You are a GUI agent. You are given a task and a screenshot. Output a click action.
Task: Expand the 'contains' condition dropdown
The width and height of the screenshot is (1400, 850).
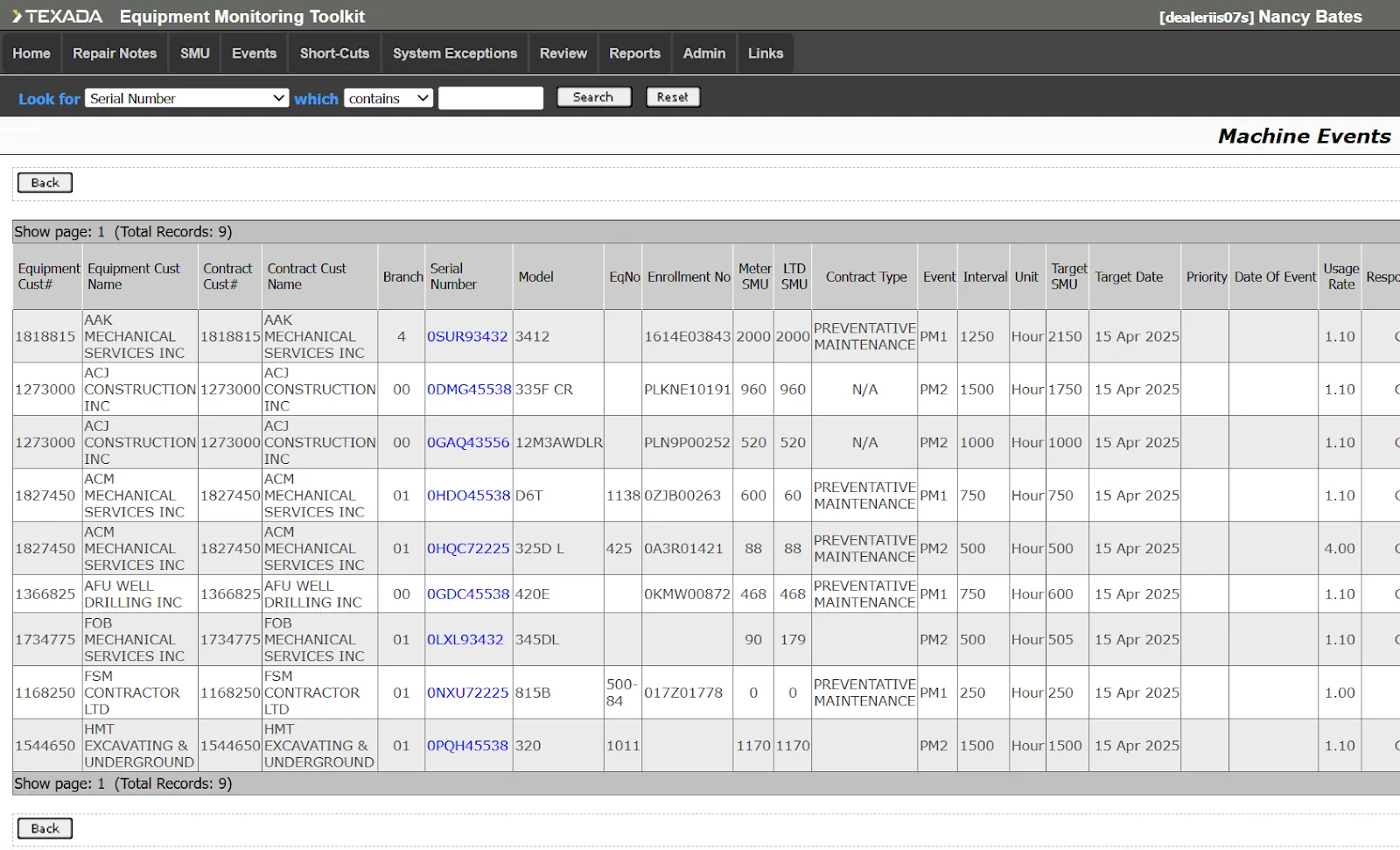tap(388, 98)
